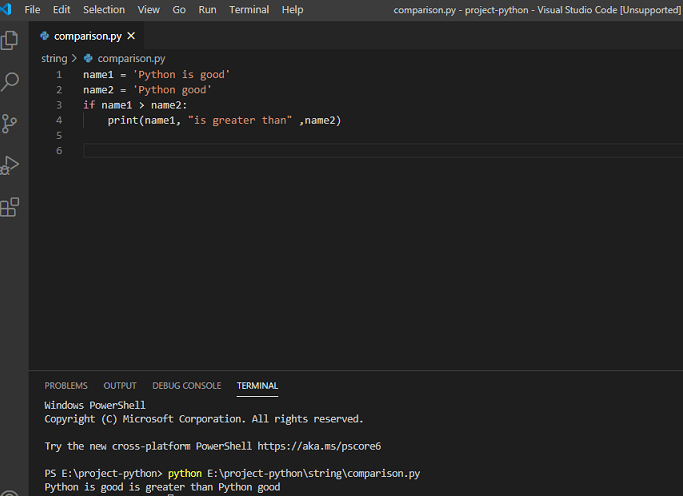Select the TERMINAL panel tab
Screen dimensions: 683x496
257,386
